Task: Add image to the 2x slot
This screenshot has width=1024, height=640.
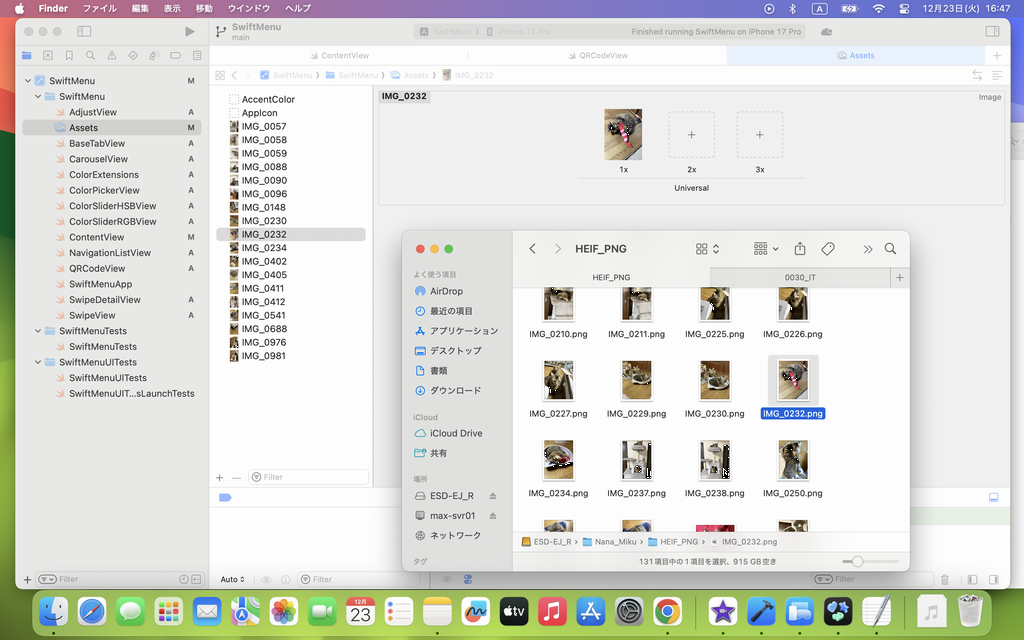Action: point(691,135)
